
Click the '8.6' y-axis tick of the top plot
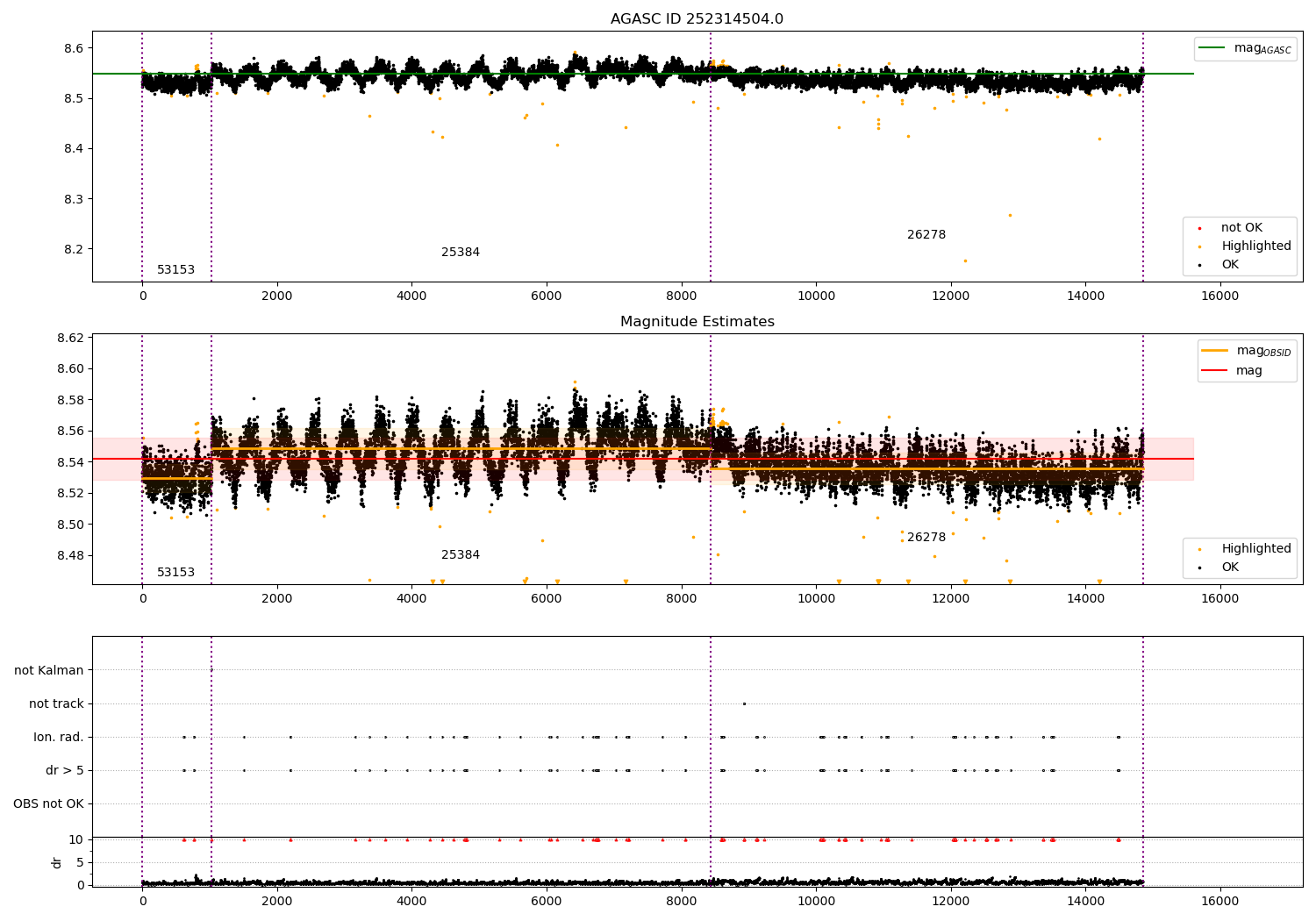pyautogui.click(x=75, y=48)
